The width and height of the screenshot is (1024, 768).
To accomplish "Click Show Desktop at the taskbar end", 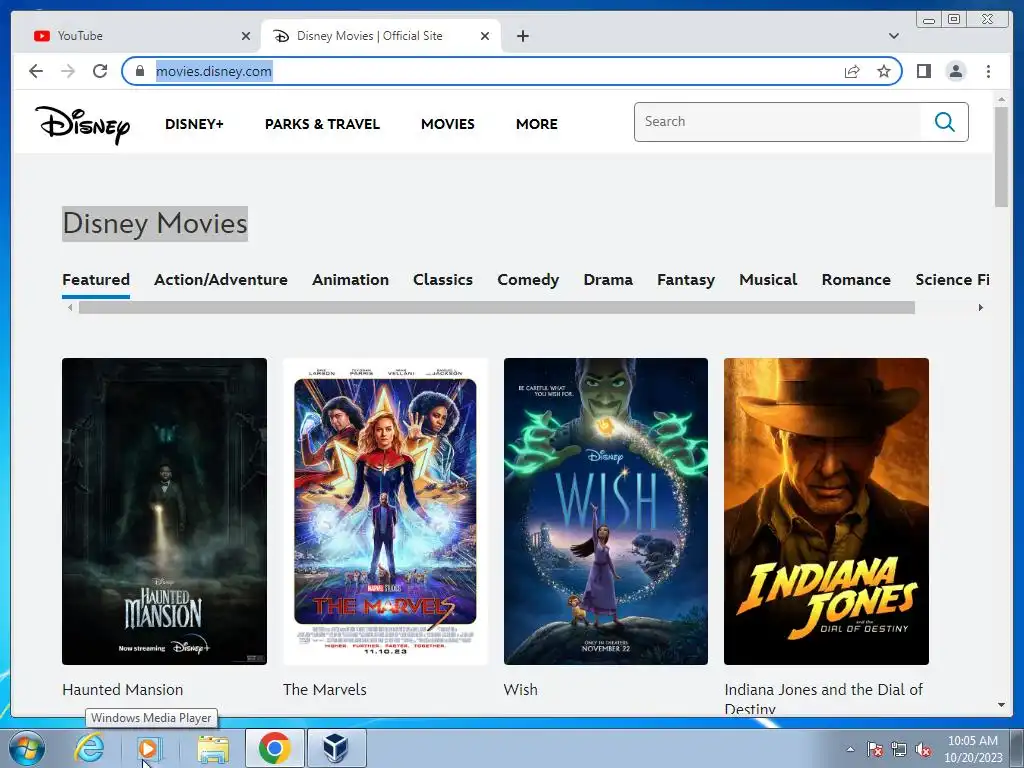I will point(1018,748).
